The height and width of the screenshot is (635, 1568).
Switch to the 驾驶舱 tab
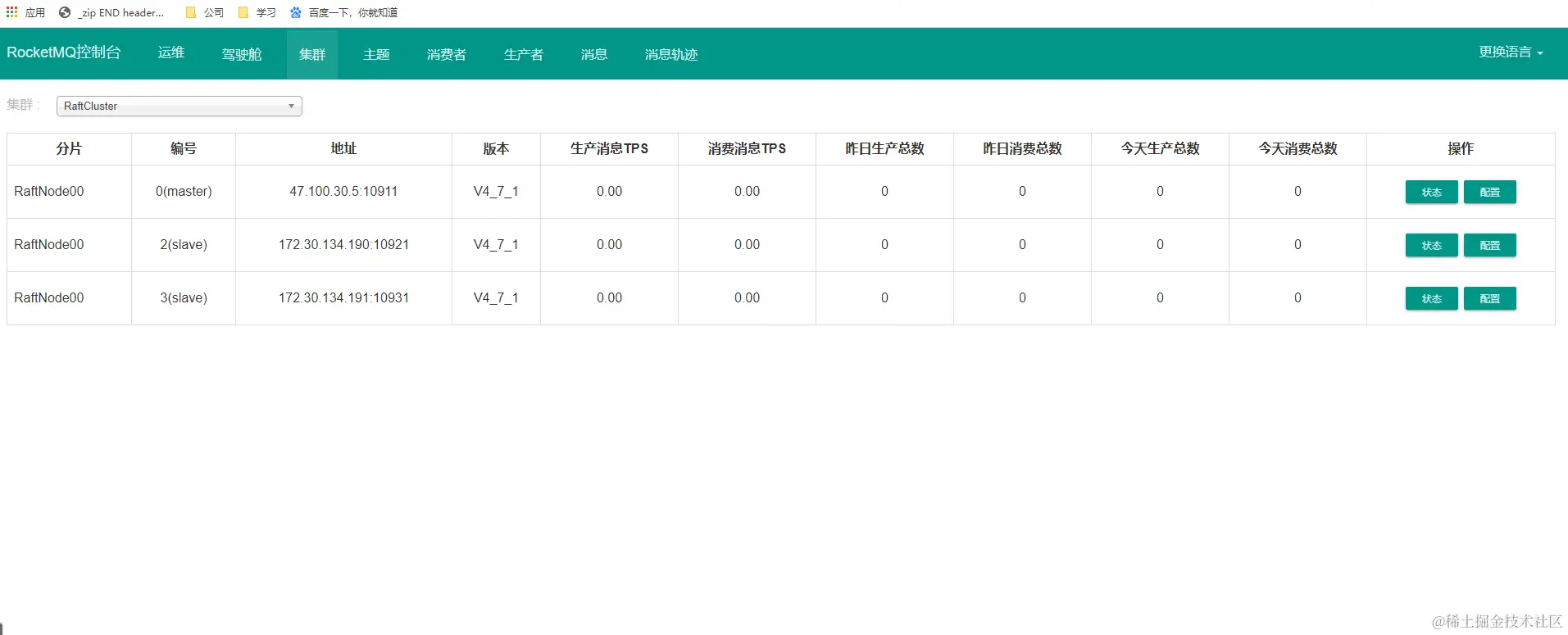pos(242,54)
